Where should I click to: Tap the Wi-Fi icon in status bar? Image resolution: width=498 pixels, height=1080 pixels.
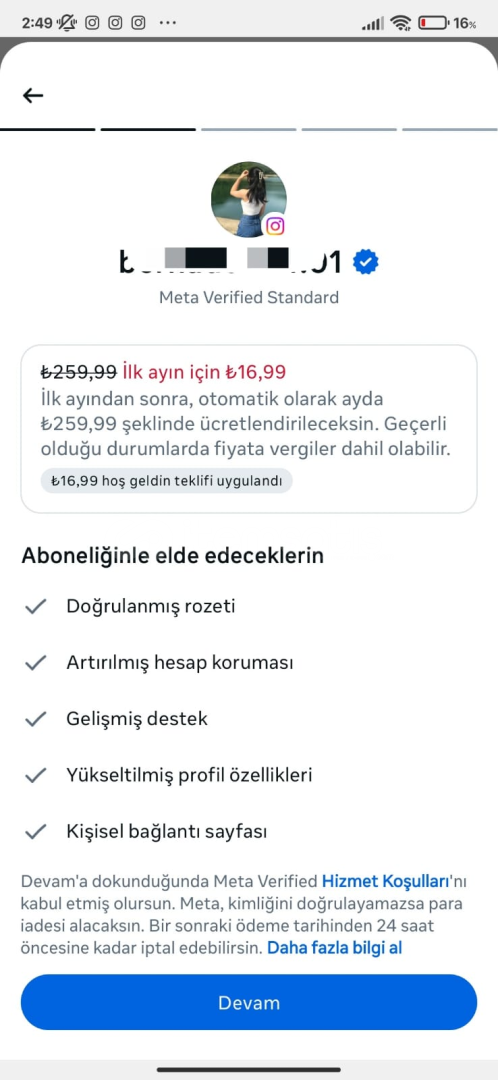[x=400, y=23]
